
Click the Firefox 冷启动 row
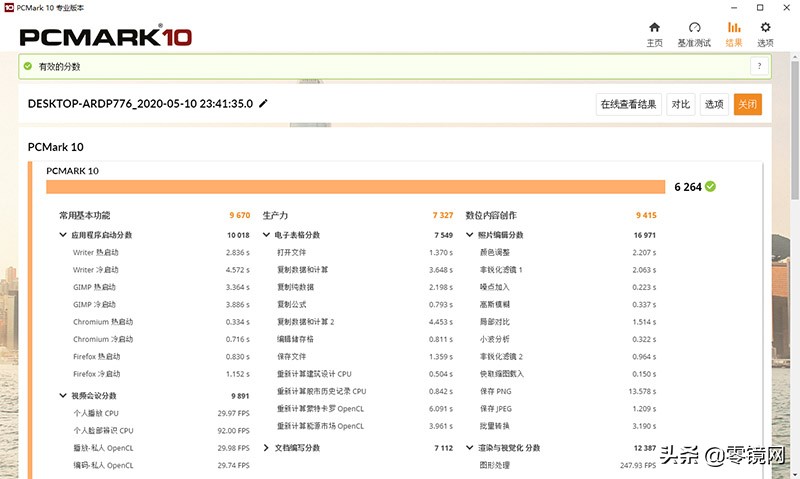[161, 374]
